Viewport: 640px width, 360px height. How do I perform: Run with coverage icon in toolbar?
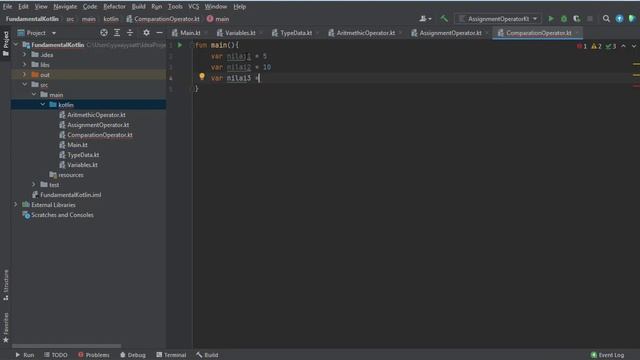click(577, 19)
